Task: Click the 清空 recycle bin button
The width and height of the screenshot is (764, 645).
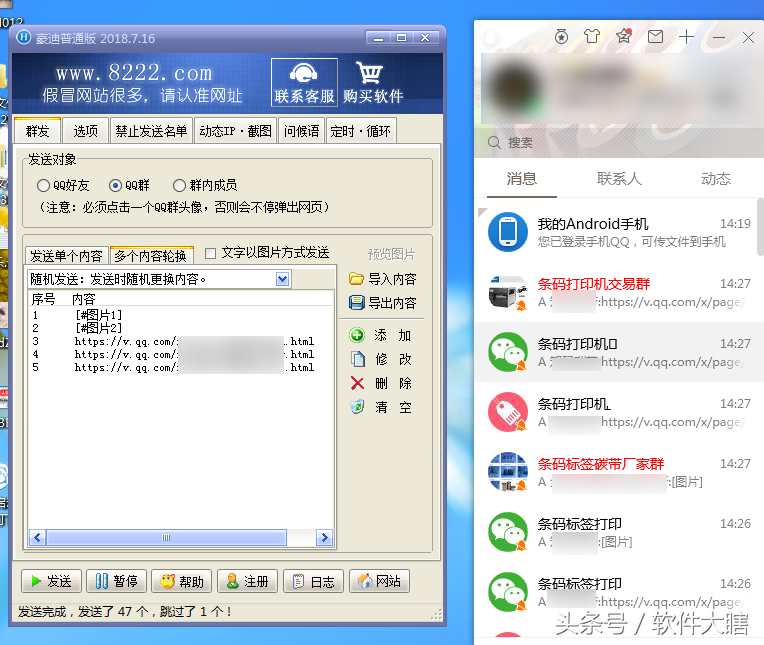Action: click(381, 407)
